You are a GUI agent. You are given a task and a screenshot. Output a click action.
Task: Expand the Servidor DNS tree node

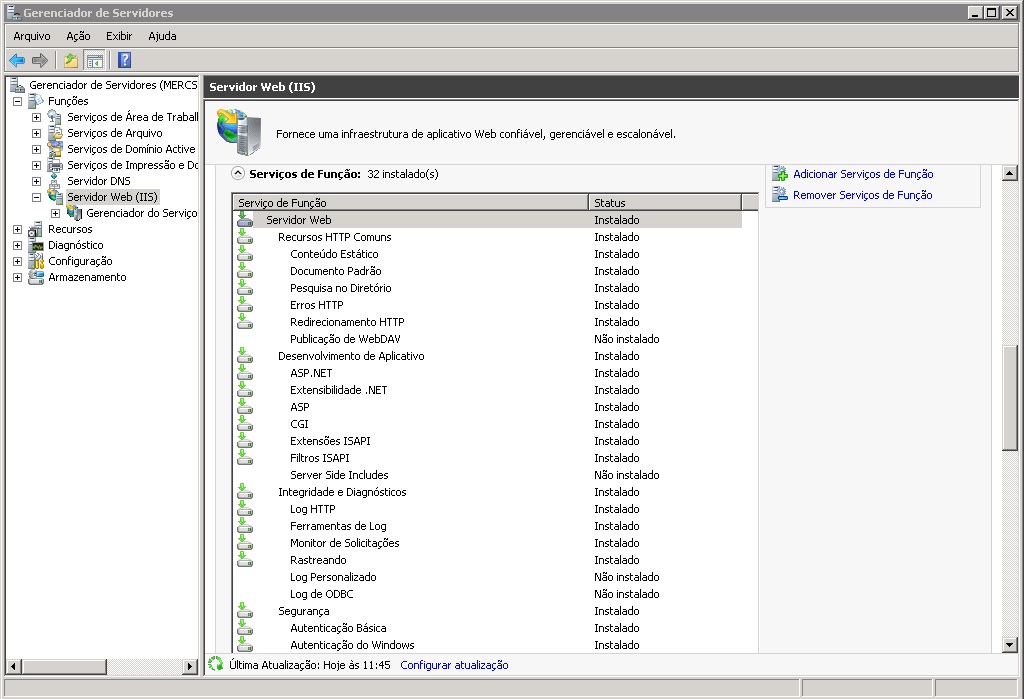(x=37, y=181)
